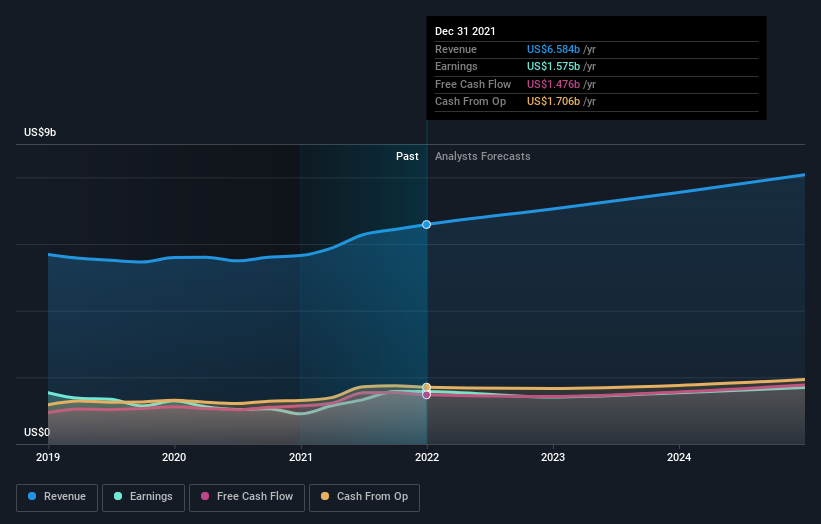The height and width of the screenshot is (524, 821).
Task: Click the Earnings row label in tooltip
Action: tap(456, 66)
